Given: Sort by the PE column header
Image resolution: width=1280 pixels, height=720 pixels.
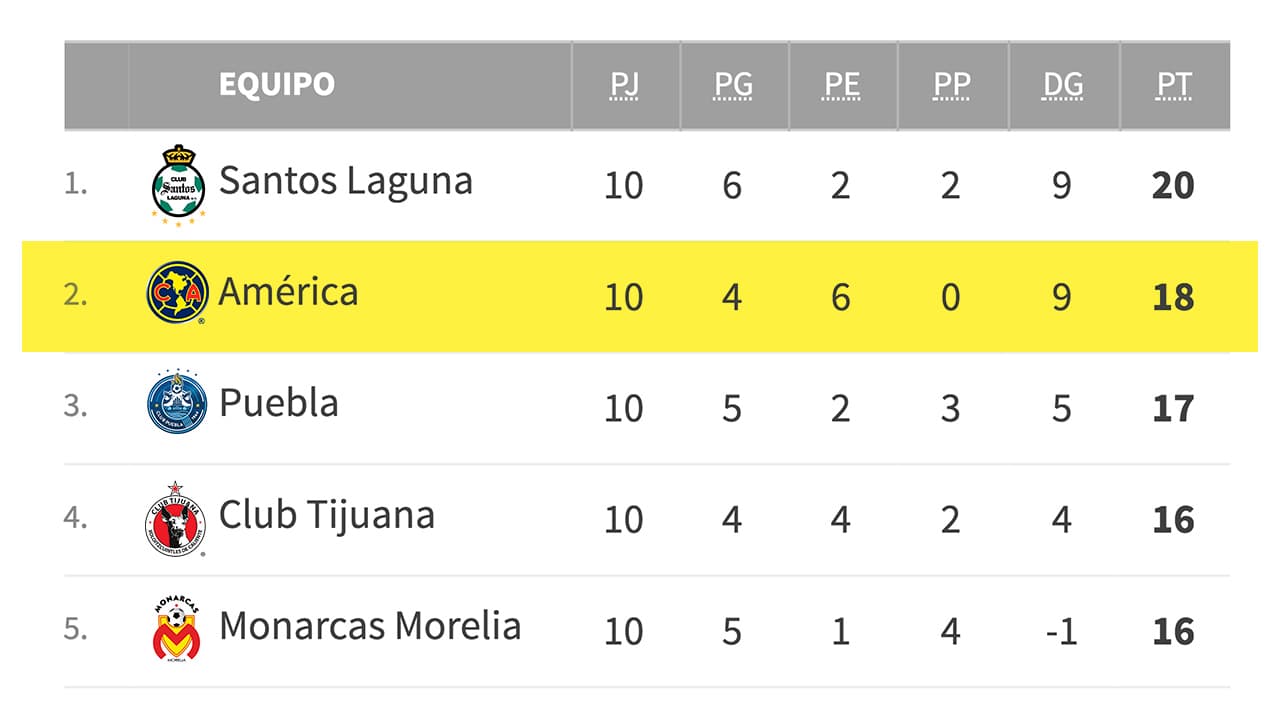Looking at the screenshot, I should point(842,85).
